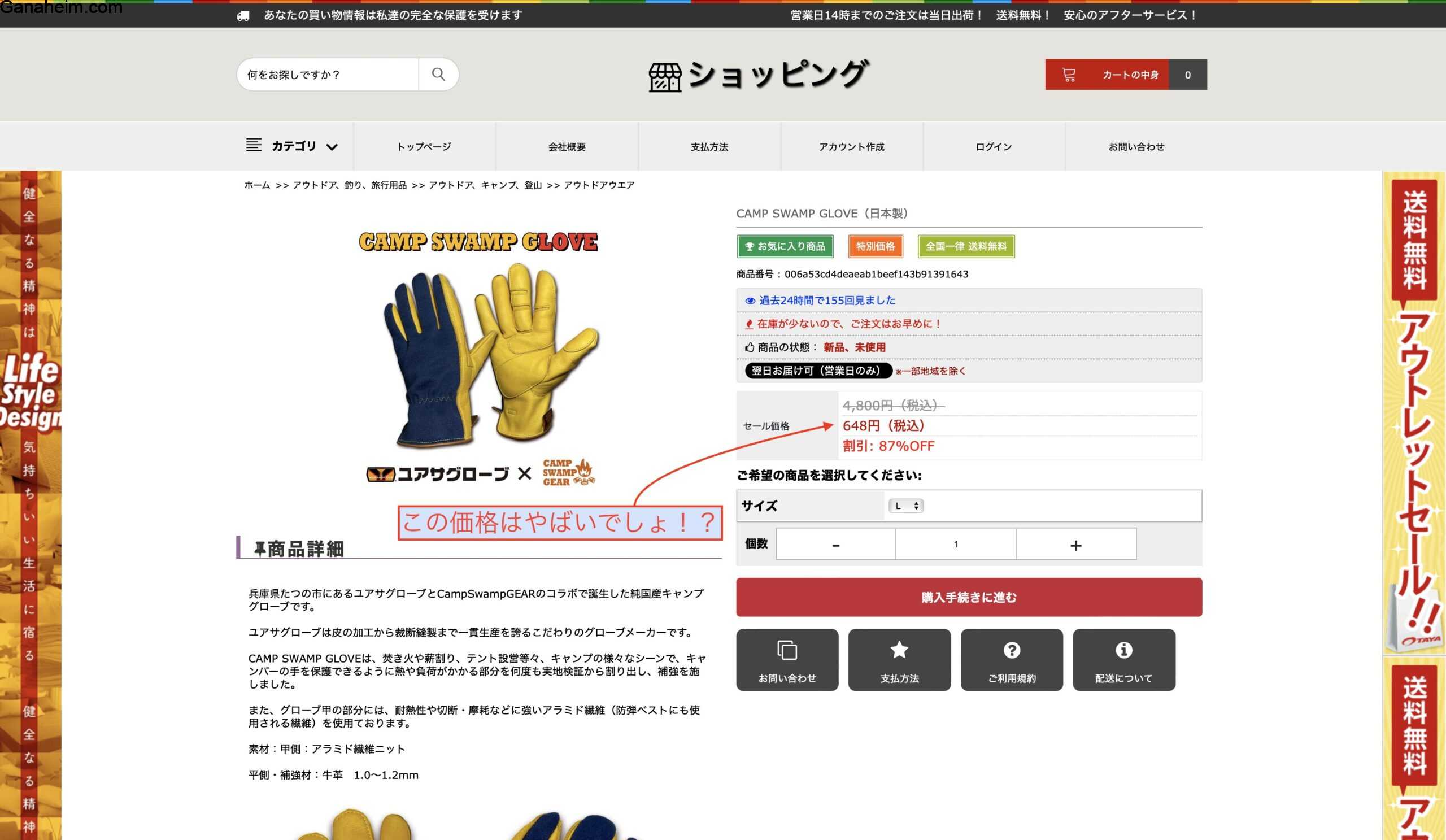Click 購入手続きに進む purchase button

coord(969,597)
